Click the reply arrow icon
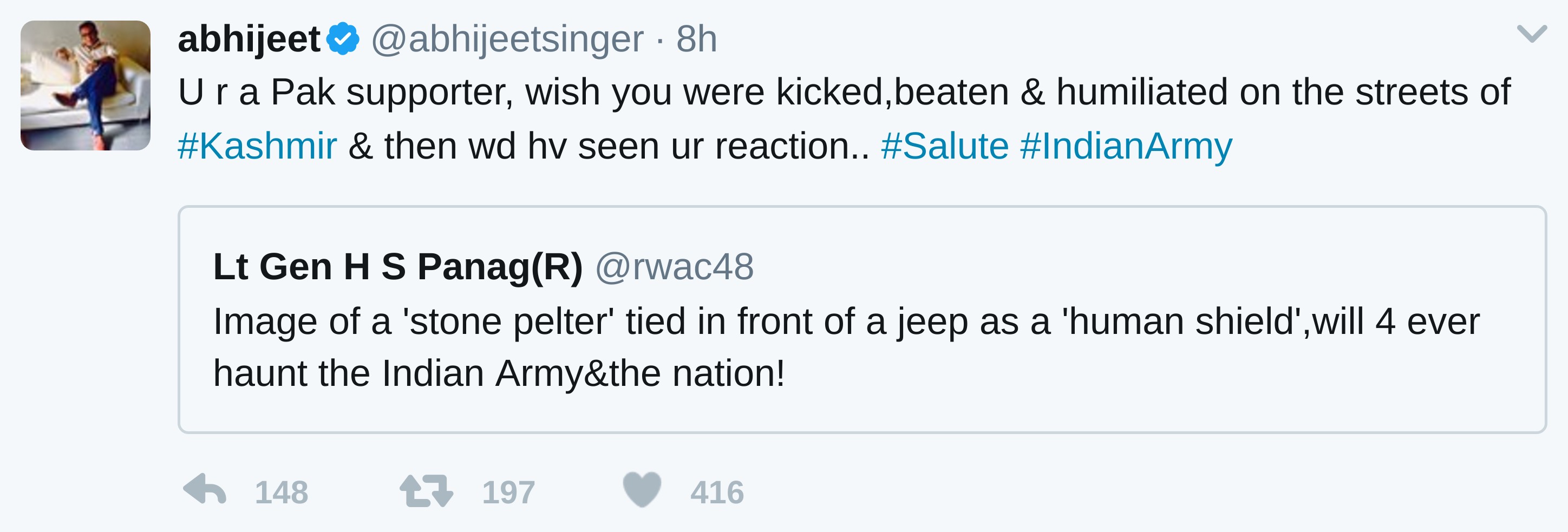This screenshot has height=532, width=1568. pos(205,490)
